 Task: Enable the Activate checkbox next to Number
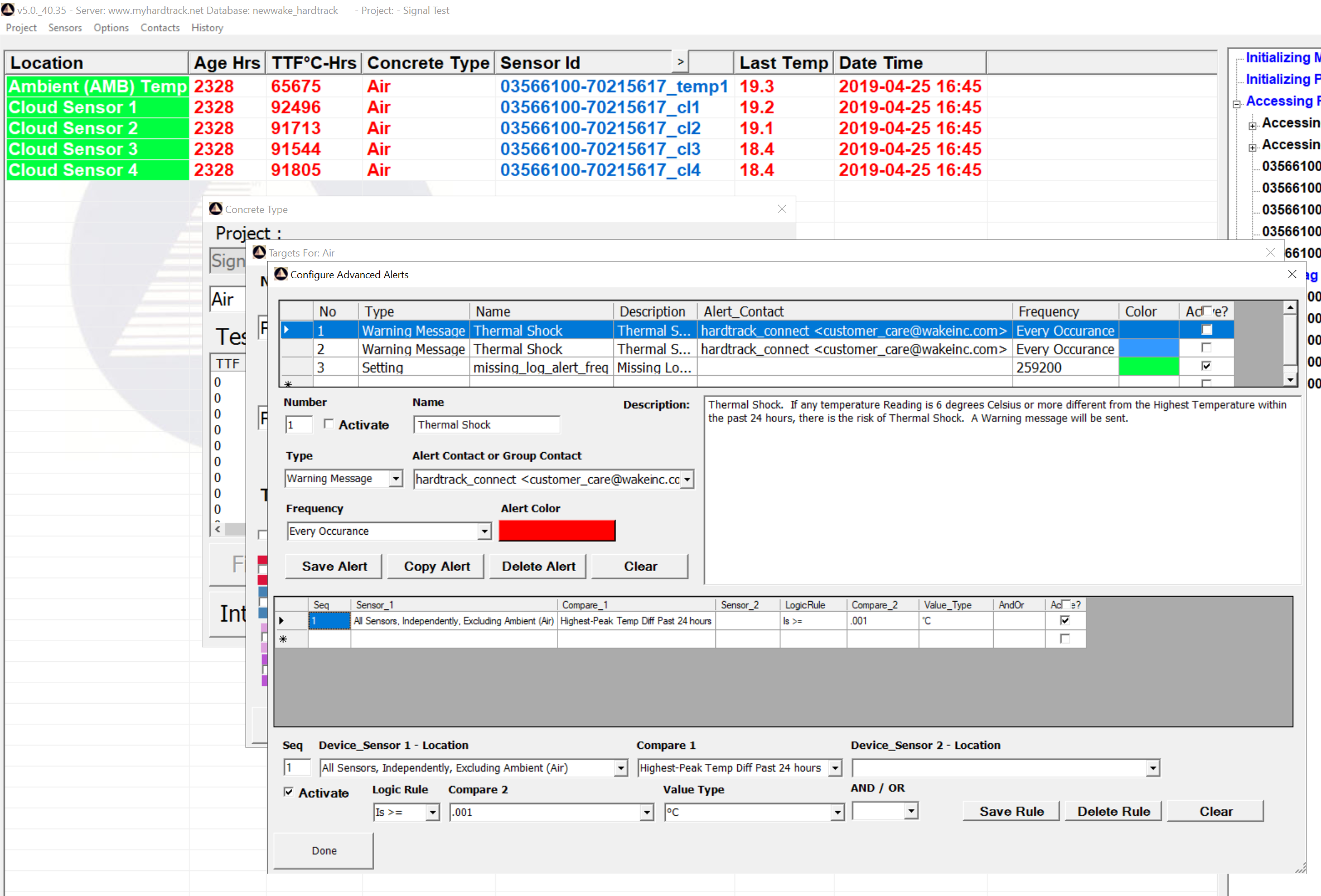(x=328, y=424)
